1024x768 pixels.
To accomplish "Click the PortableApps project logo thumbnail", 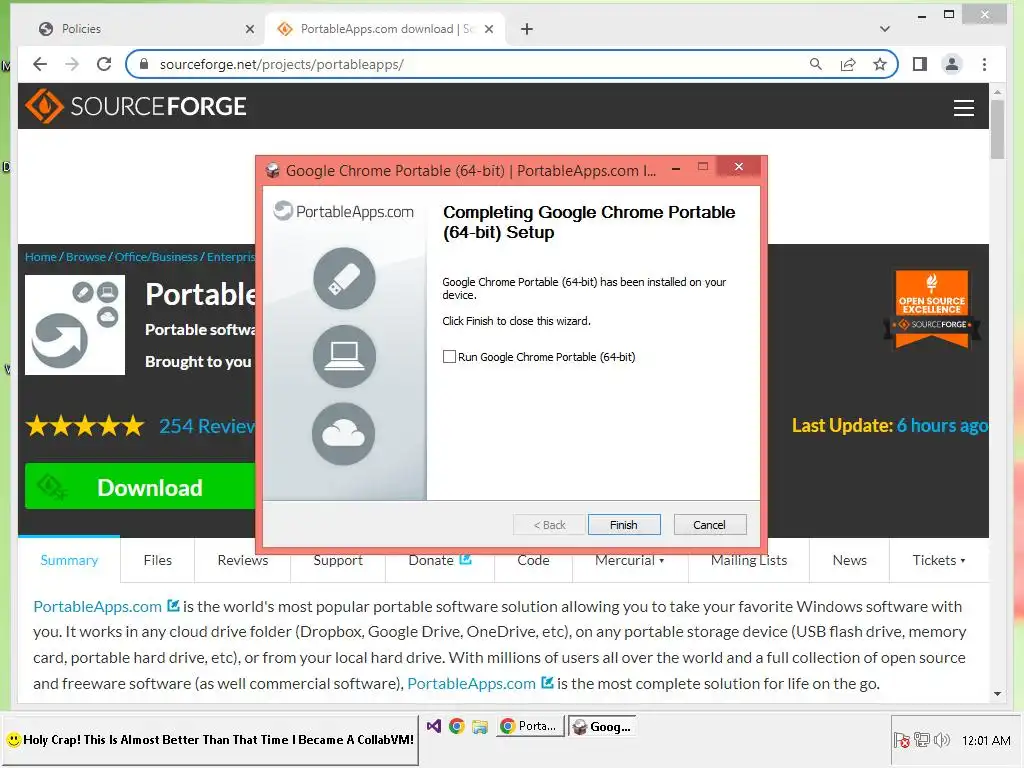I will 75,325.
